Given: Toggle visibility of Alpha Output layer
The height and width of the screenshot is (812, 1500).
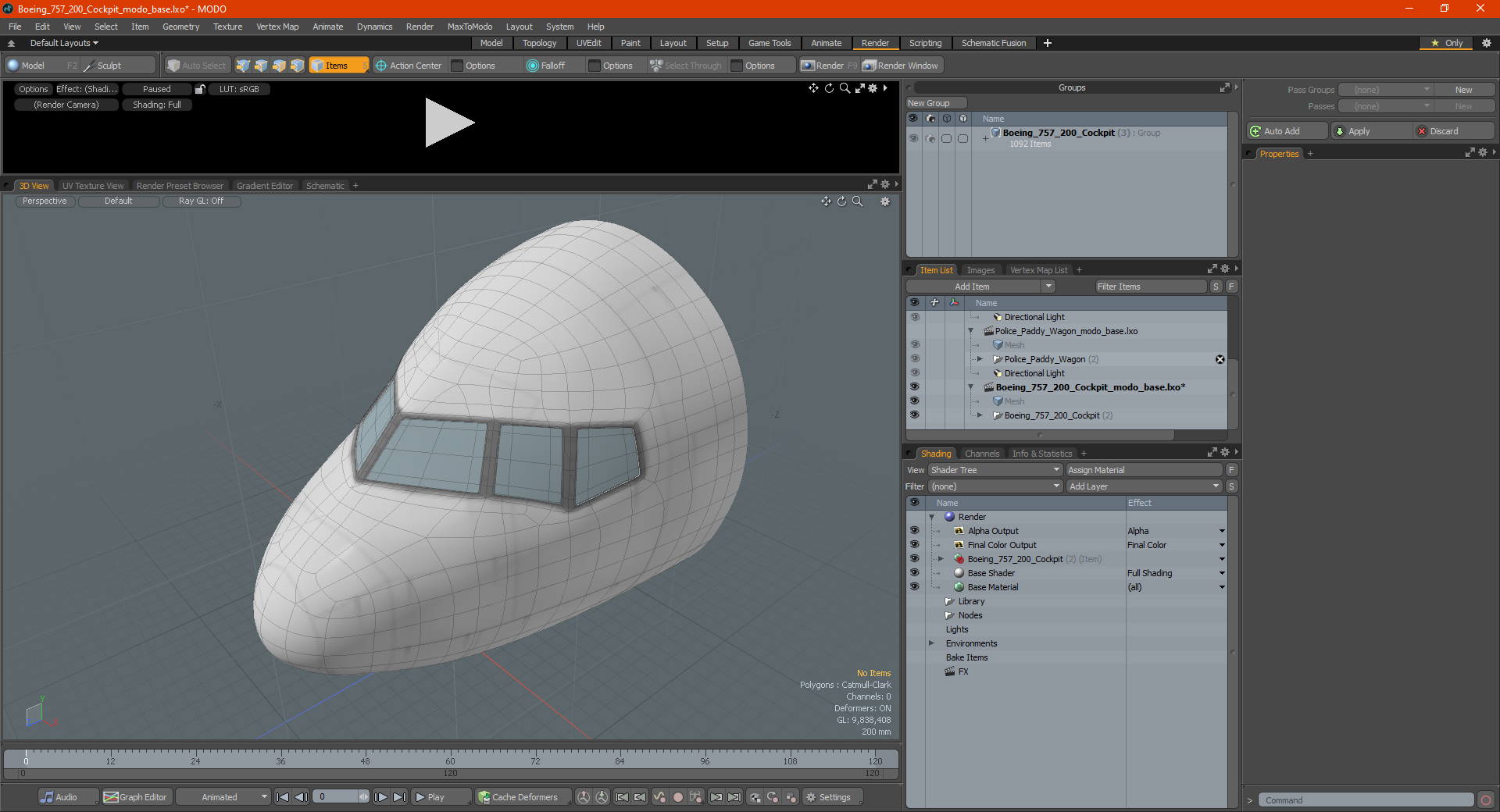Looking at the screenshot, I should coord(914,531).
